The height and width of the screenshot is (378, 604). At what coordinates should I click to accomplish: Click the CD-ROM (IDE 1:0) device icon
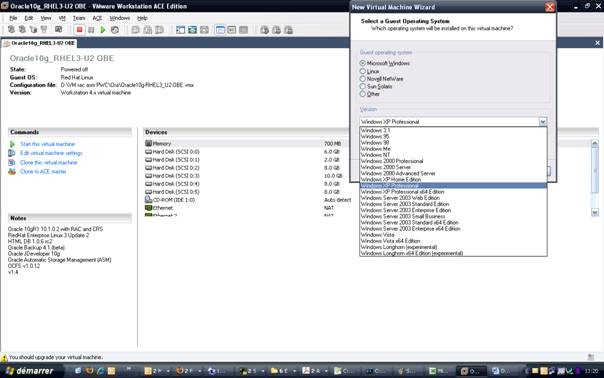click(x=149, y=200)
